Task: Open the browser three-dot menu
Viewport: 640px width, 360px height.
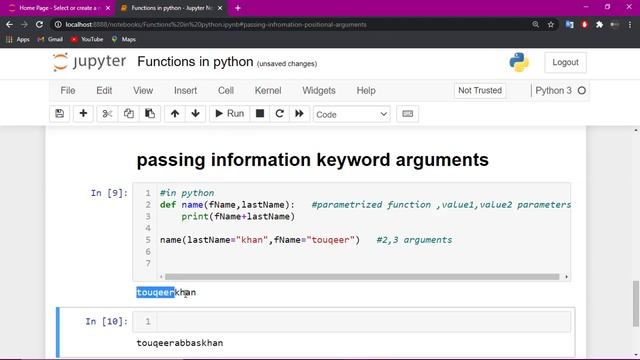Action: [x=630, y=24]
